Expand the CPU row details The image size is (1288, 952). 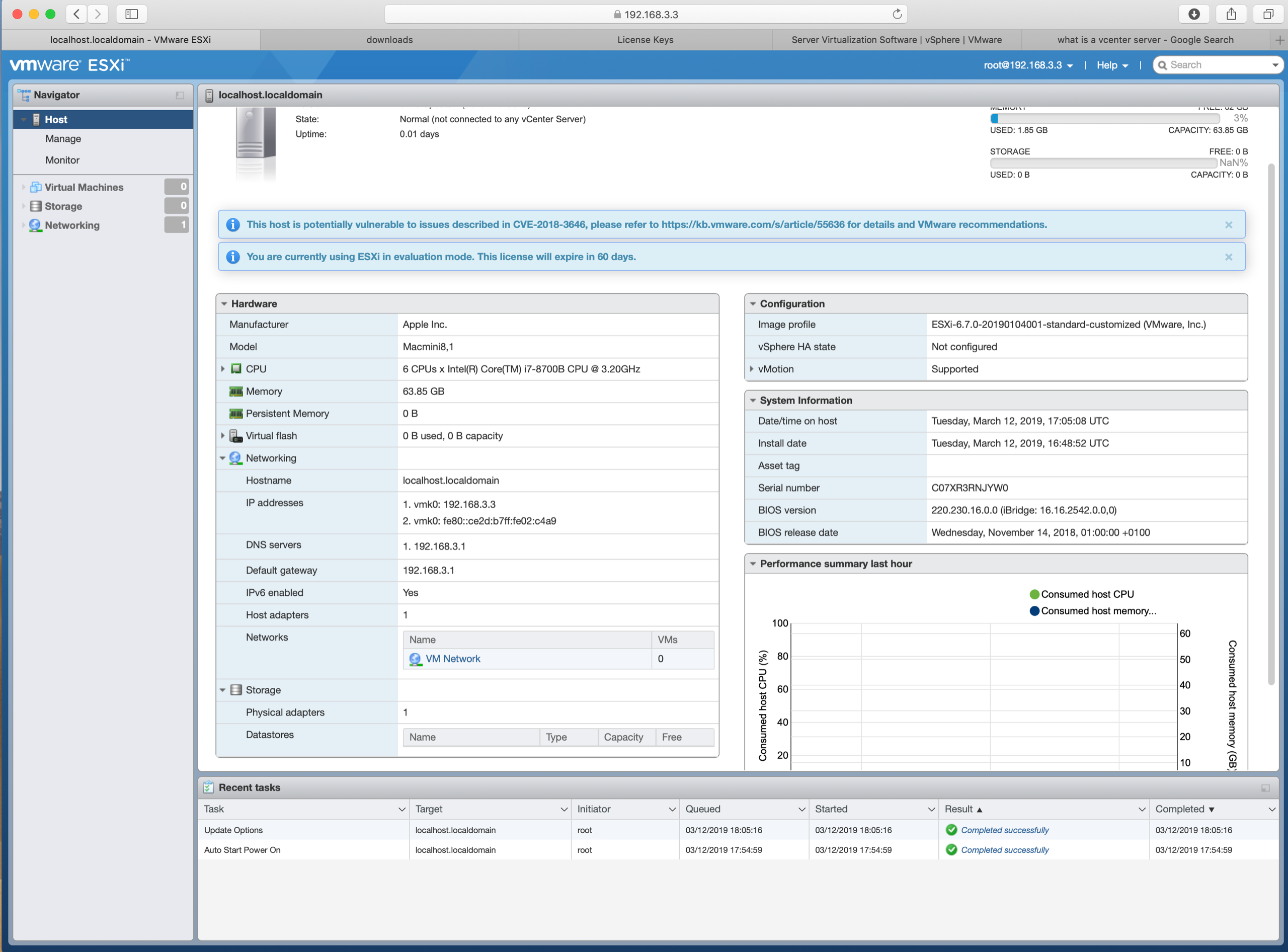[x=223, y=368]
